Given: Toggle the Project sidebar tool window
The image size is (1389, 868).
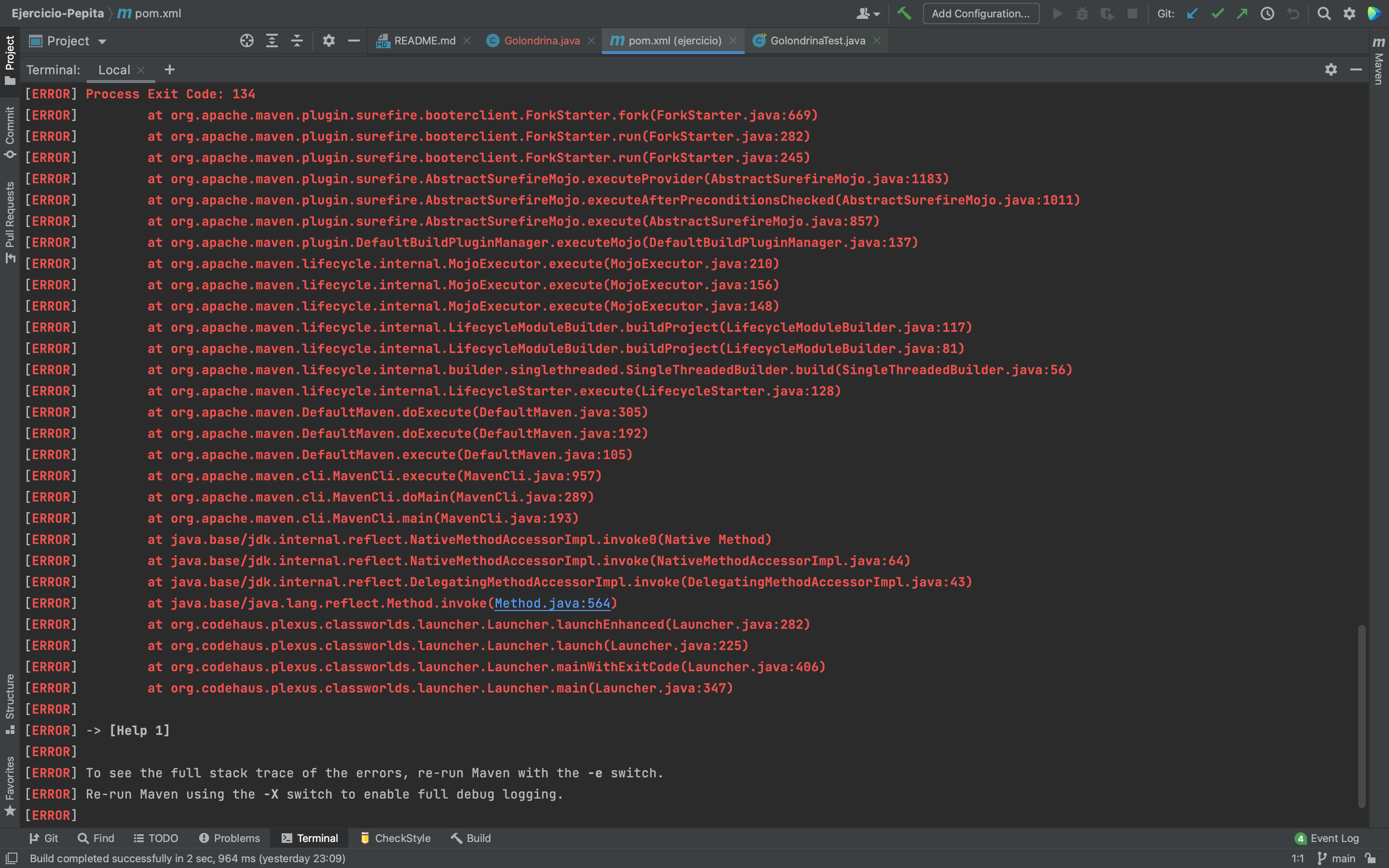Looking at the screenshot, I should (10, 60).
